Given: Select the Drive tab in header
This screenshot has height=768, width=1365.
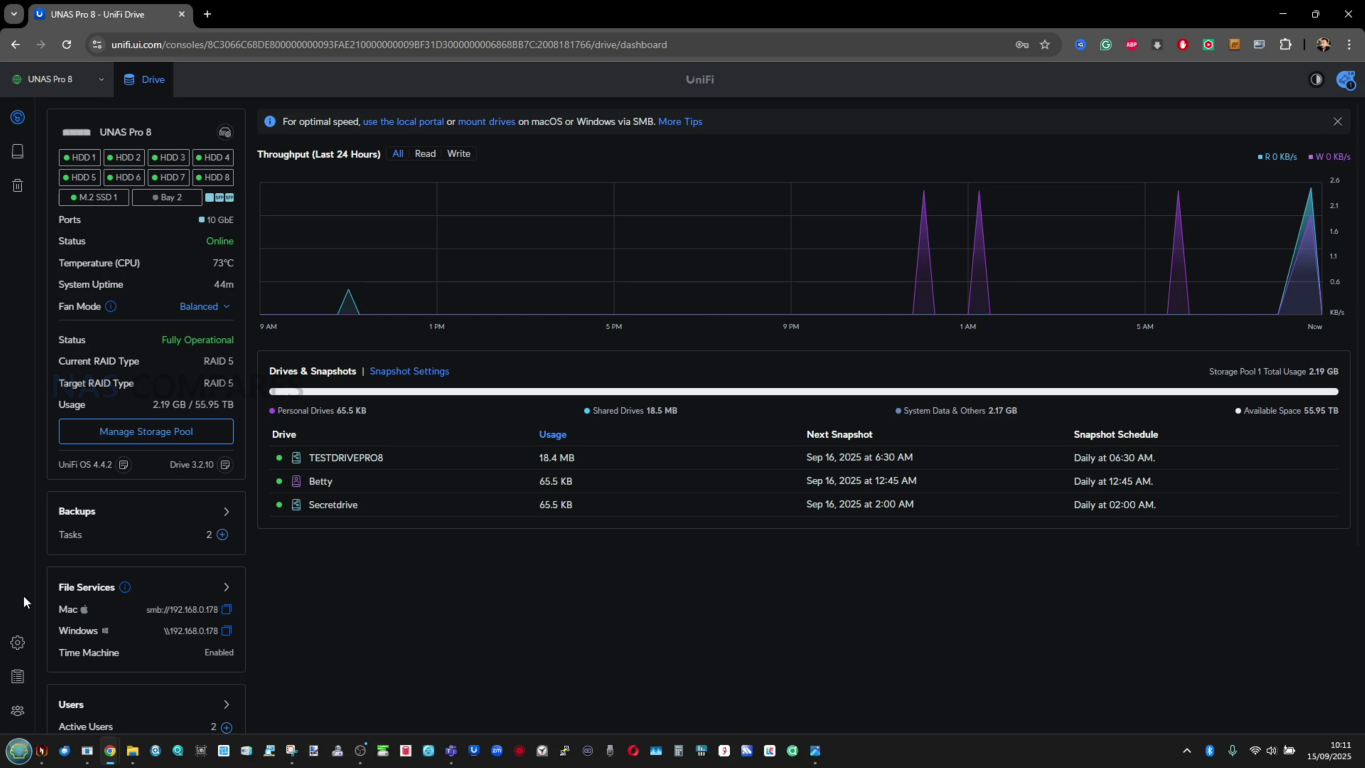Looking at the screenshot, I should pyautogui.click(x=144, y=79).
